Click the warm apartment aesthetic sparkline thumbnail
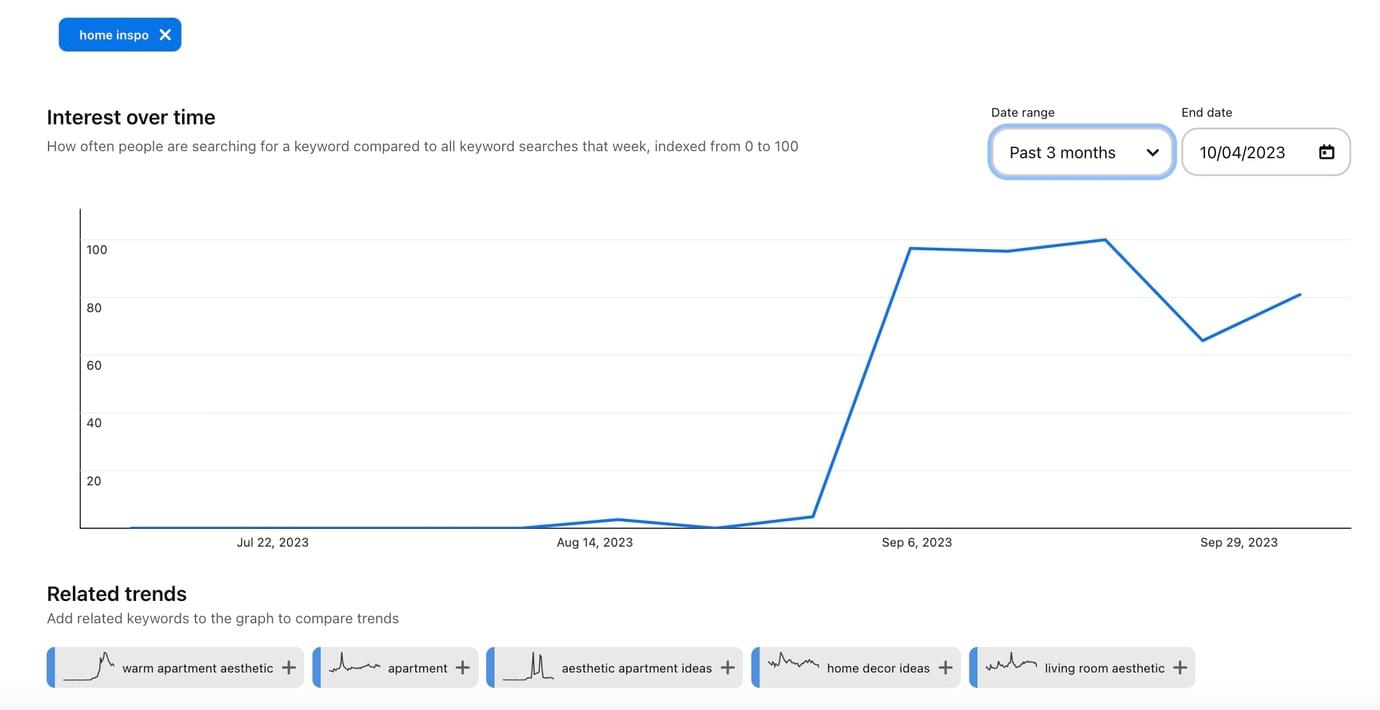1380x710 pixels. point(89,666)
